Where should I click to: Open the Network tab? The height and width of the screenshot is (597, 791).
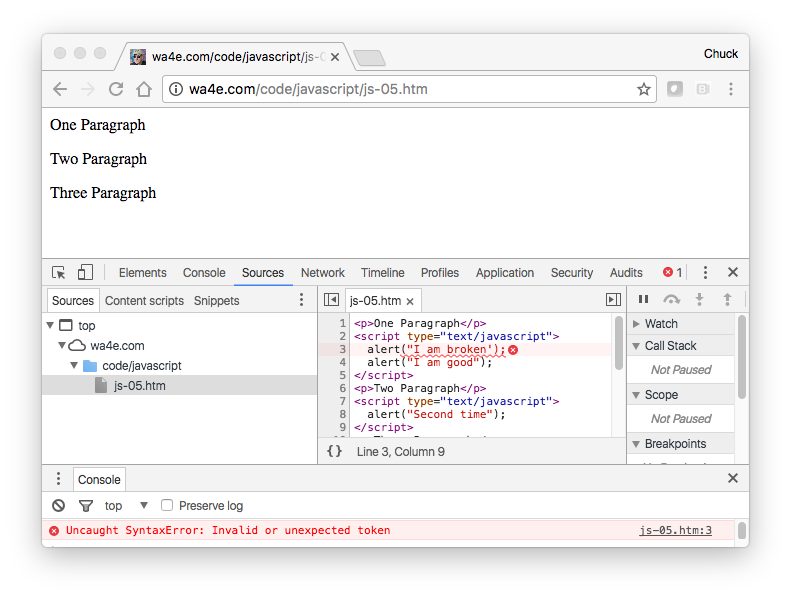pos(322,273)
